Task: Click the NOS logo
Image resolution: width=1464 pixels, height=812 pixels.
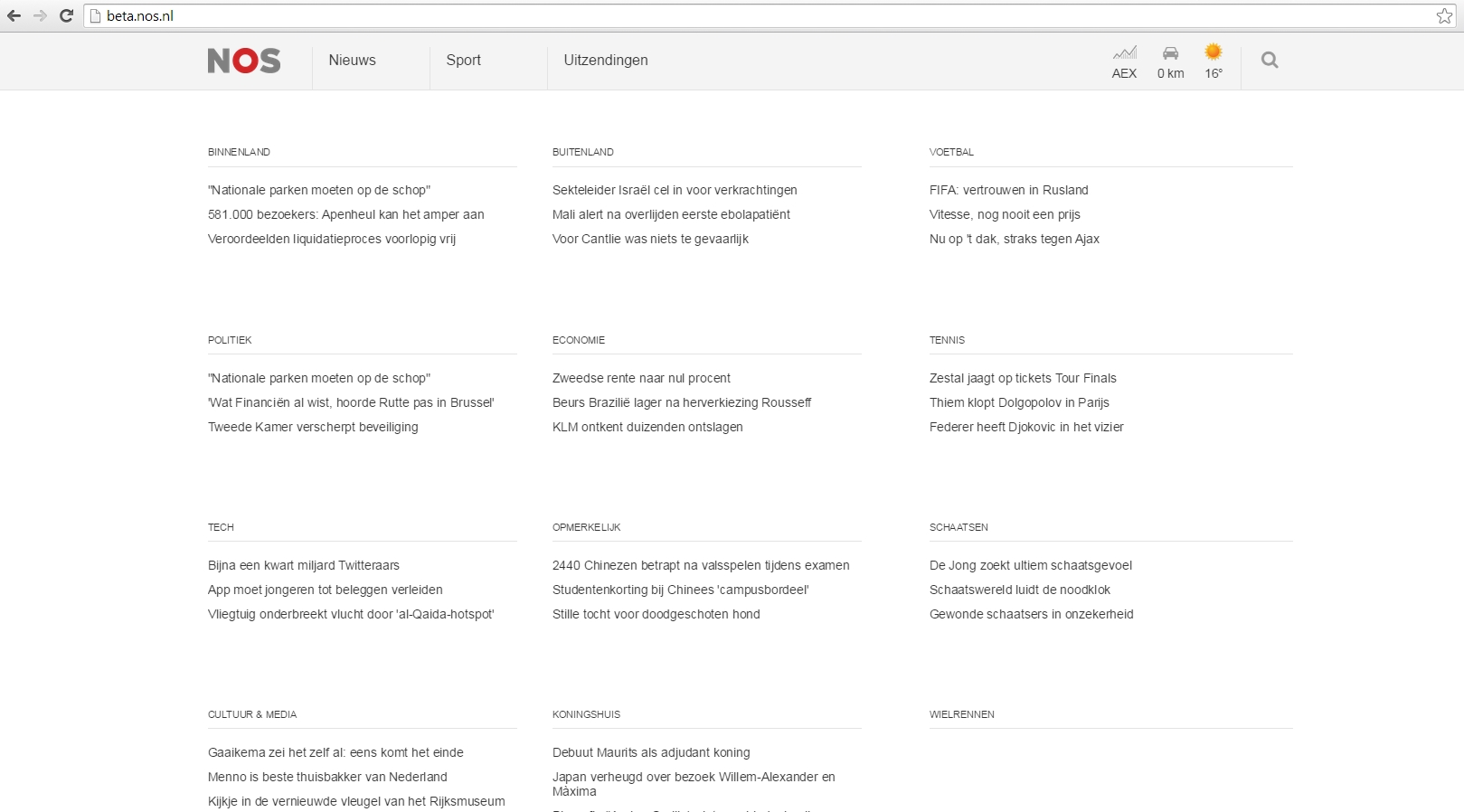Action: click(244, 61)
